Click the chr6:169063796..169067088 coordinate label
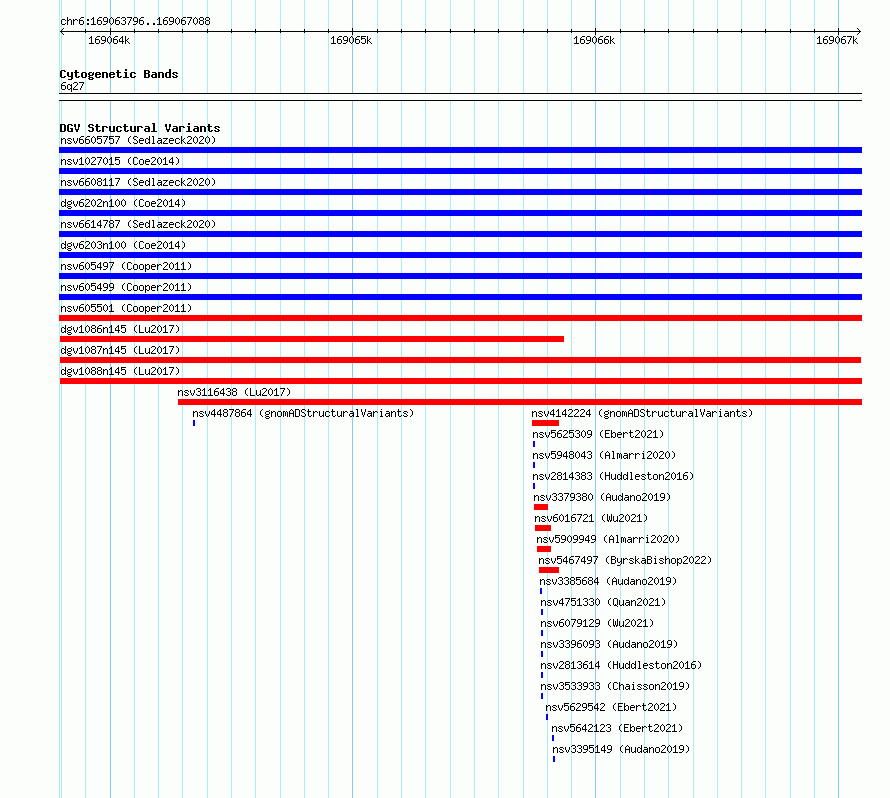Screen dimensions: 890x798 click(x=135, y=22)
